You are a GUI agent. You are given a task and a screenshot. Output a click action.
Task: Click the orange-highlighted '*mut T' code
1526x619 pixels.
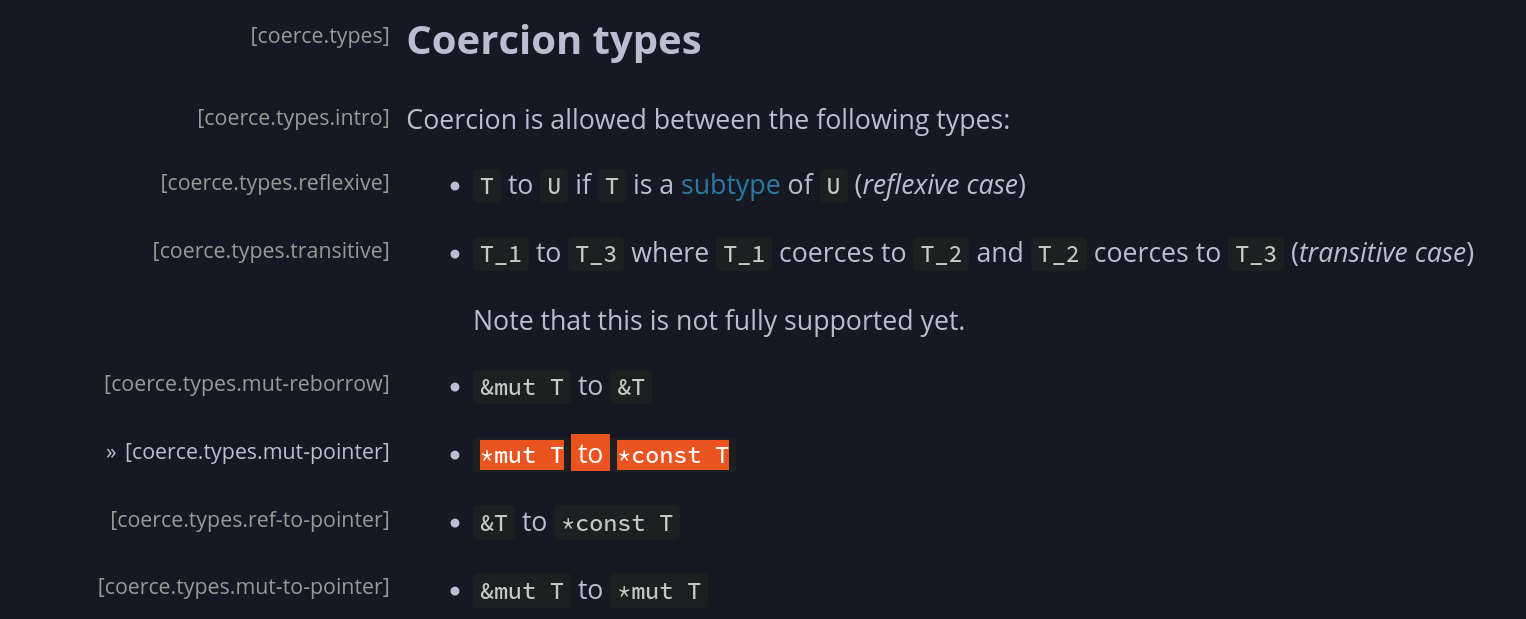click(x=522, y=455)
